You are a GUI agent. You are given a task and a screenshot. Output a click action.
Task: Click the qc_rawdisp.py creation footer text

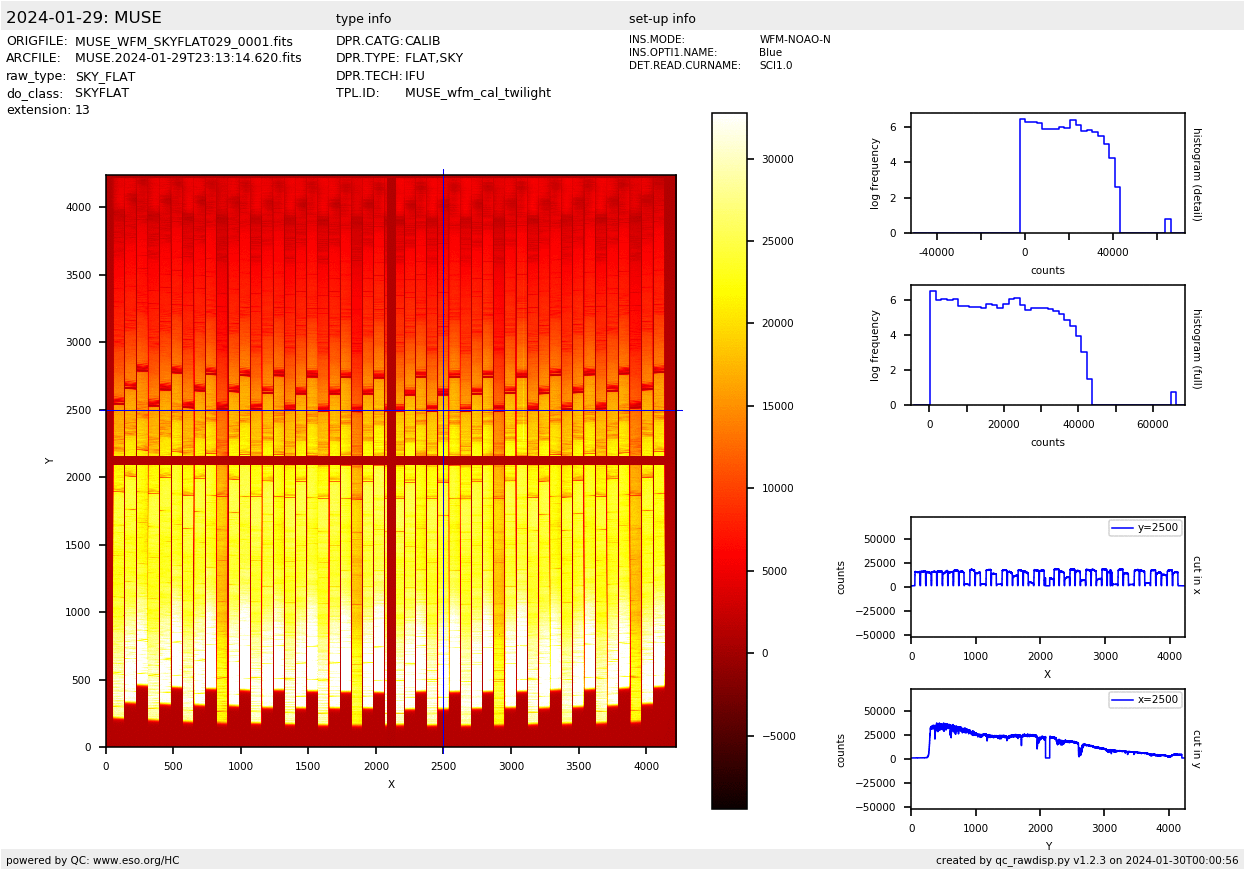point(1086,860)
